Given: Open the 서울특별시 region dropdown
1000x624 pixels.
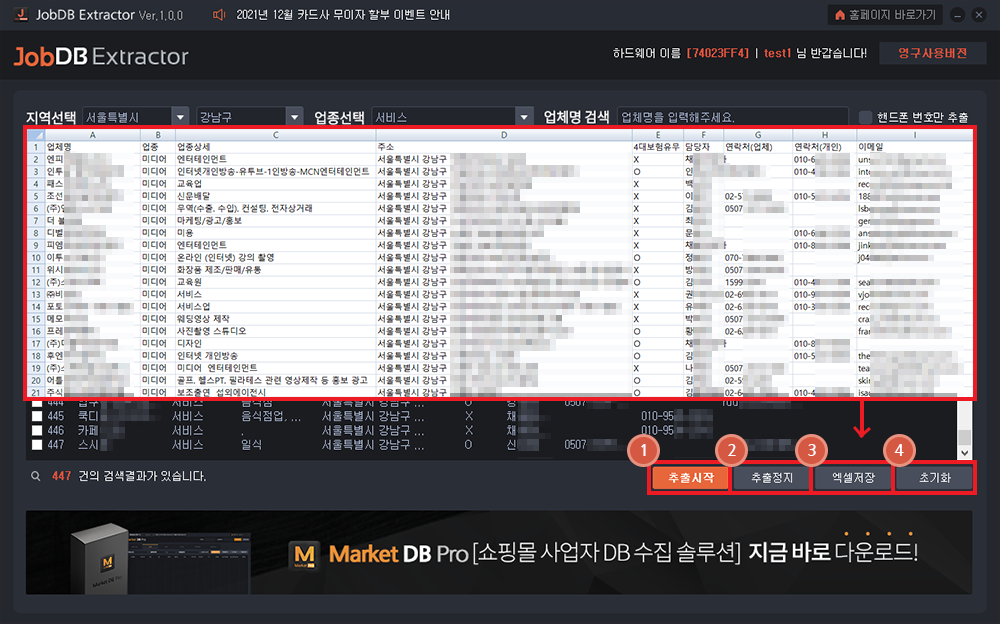Looking at the screenshot, I should pyautogui.click(x=180, y=117).
